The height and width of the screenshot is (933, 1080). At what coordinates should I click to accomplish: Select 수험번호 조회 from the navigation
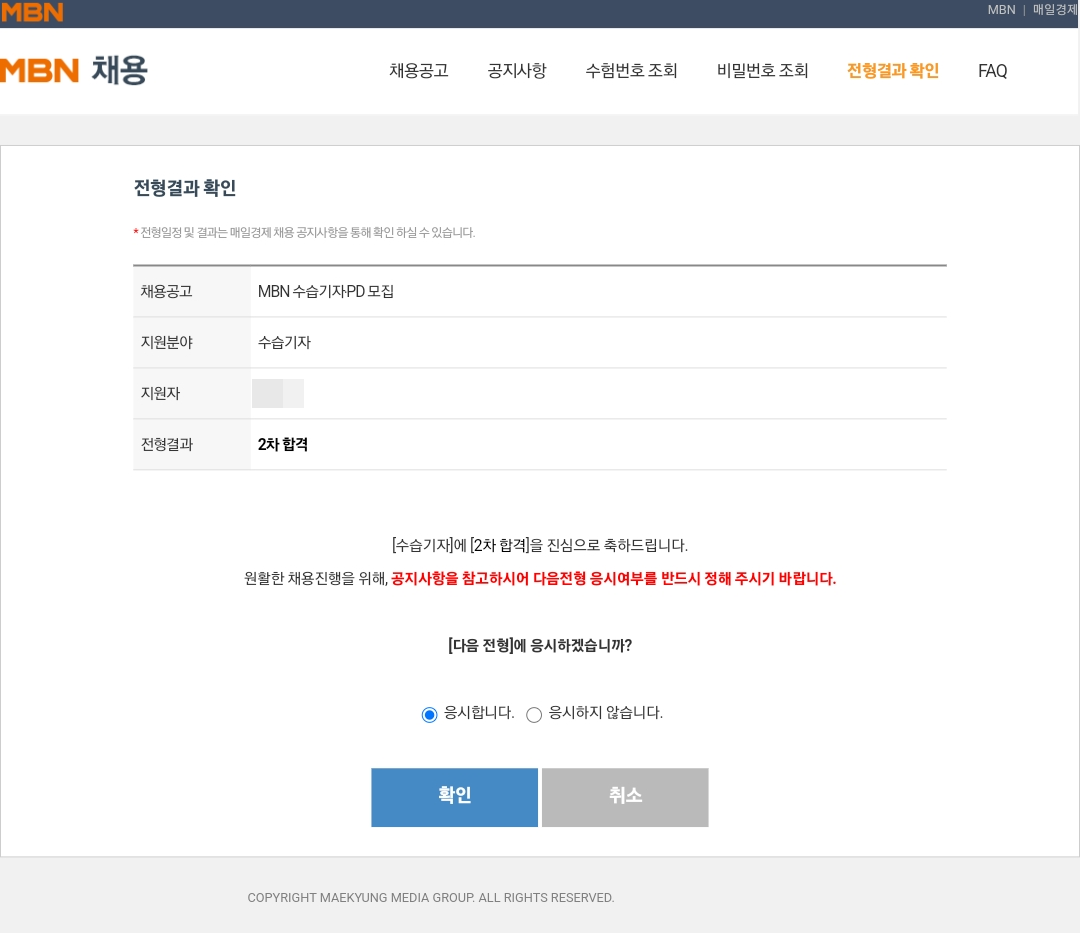631,70
